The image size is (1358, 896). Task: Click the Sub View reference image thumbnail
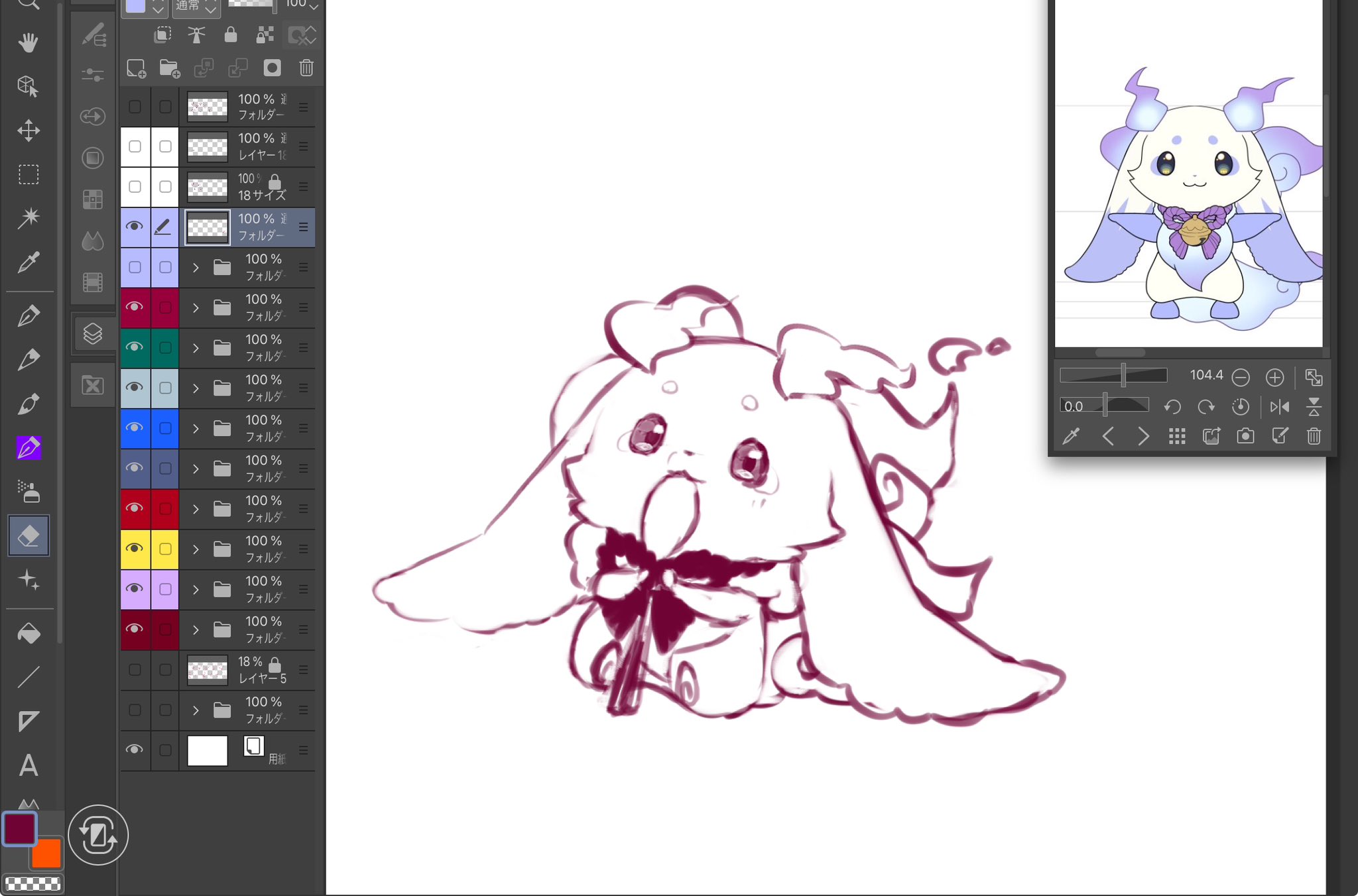[x=1188, y=174]
